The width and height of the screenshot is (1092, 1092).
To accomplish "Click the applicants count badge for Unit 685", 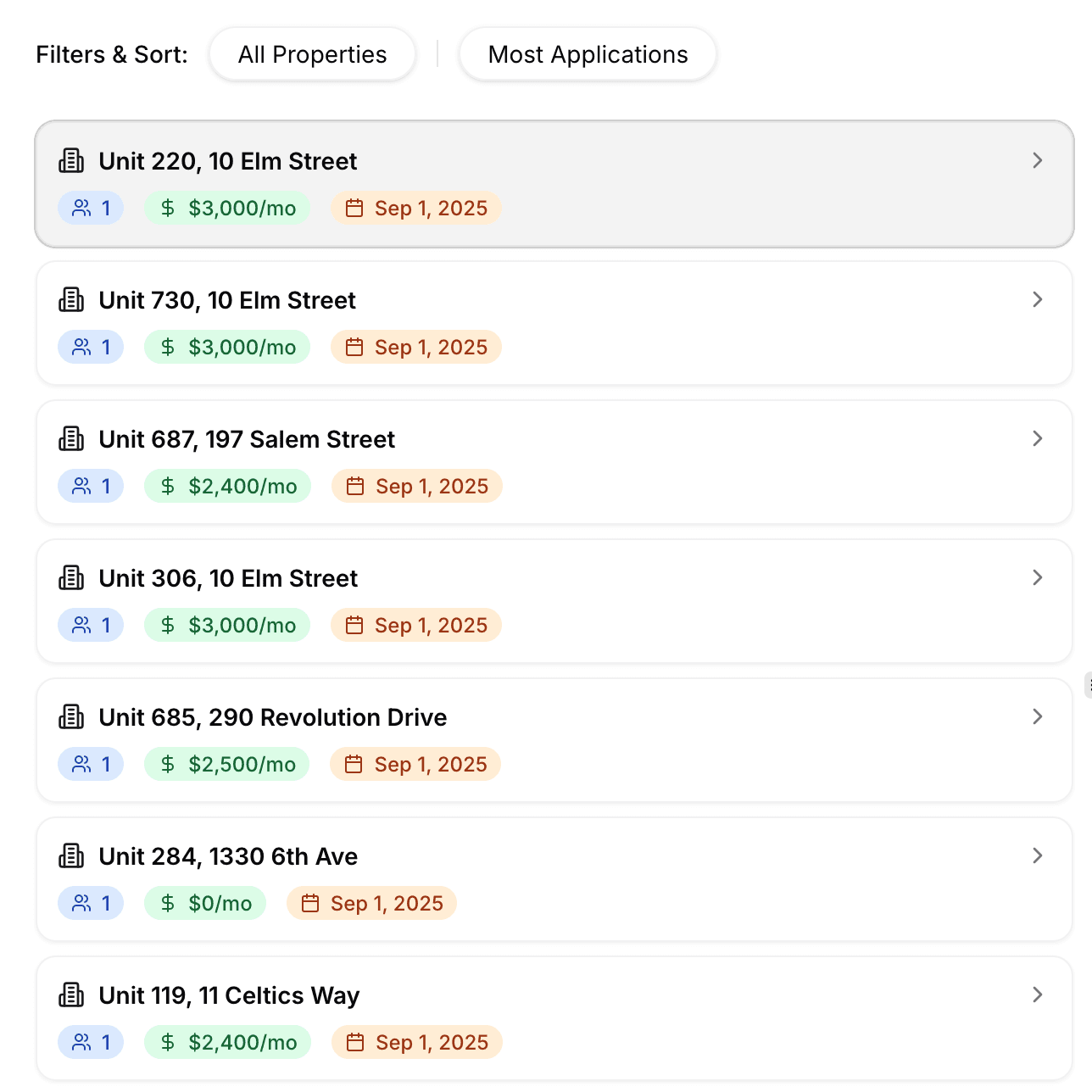I will (91, 764).
